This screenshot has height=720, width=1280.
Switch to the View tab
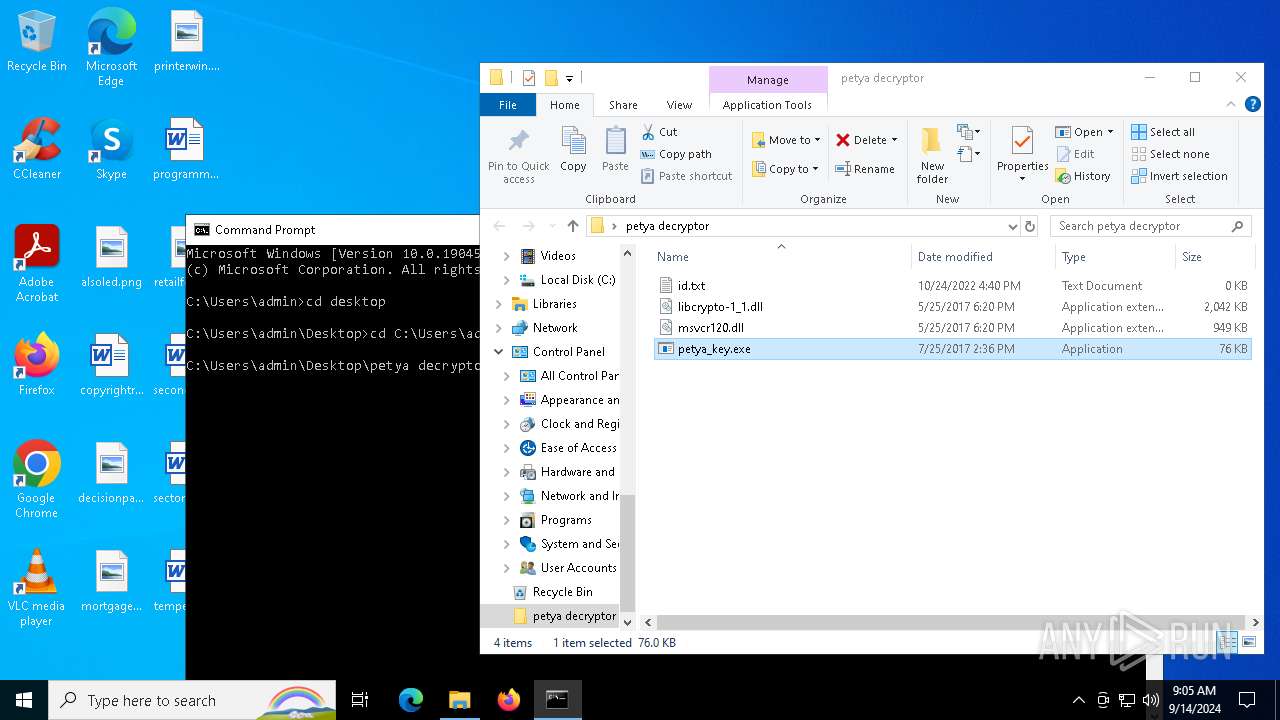coord(679,105)
